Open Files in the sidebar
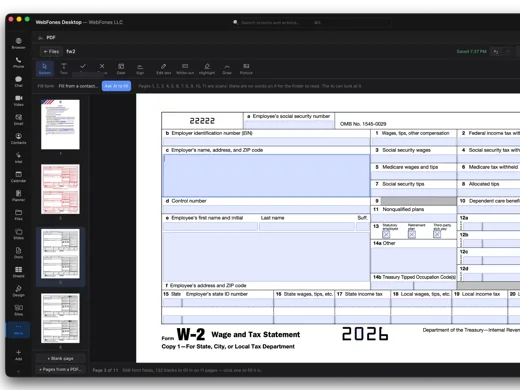 tap(18, 215)
